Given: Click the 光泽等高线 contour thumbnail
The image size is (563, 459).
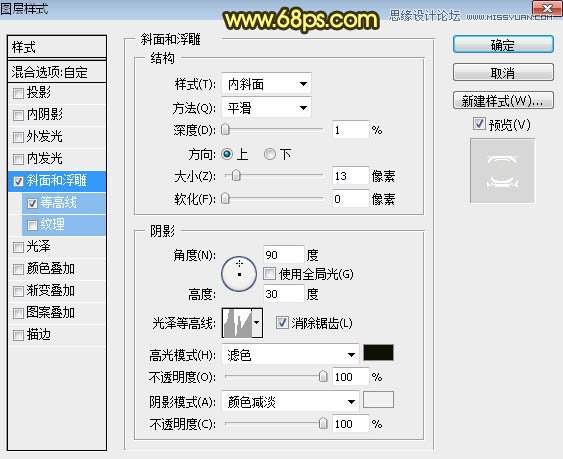Looking at the screenshot, I should (237, 323).
